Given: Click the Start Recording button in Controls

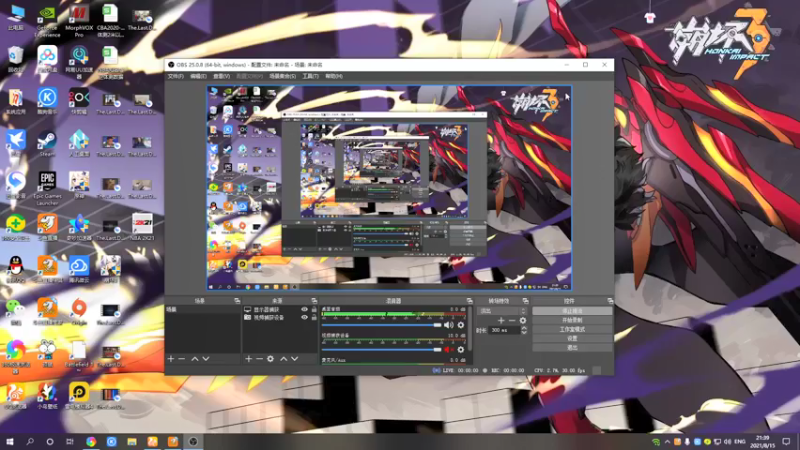Looking at the screenshot, I should coord(572,320).
